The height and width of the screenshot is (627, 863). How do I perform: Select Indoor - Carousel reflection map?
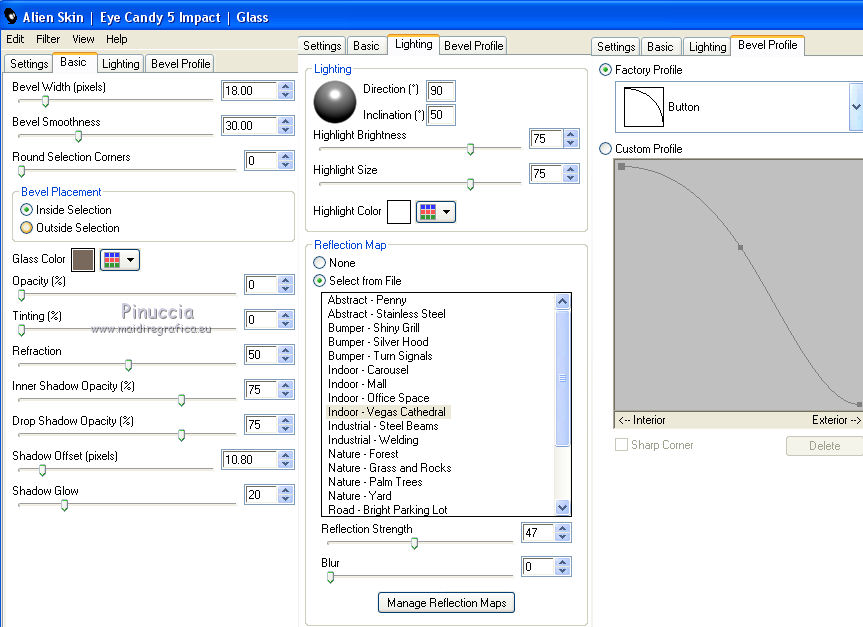click(368, 370)
